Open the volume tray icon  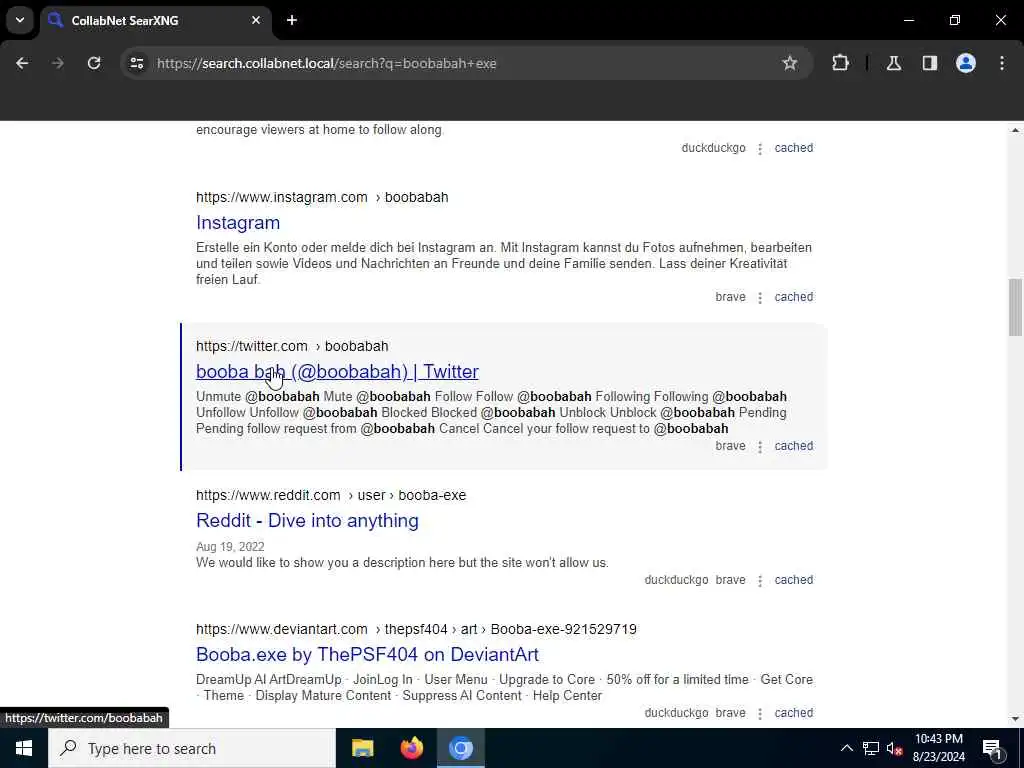pyautogui.click(x=894, y=748)
